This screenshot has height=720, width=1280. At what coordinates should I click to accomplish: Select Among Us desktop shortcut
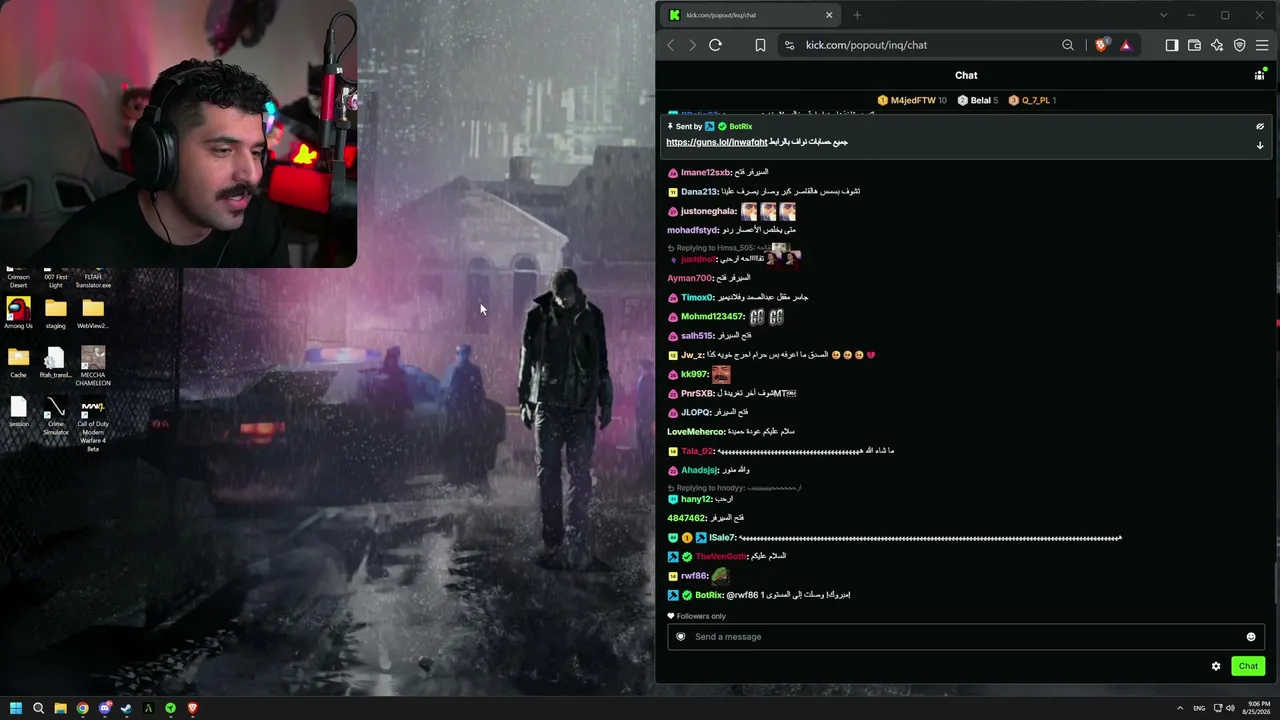click(x=18, y=314)
